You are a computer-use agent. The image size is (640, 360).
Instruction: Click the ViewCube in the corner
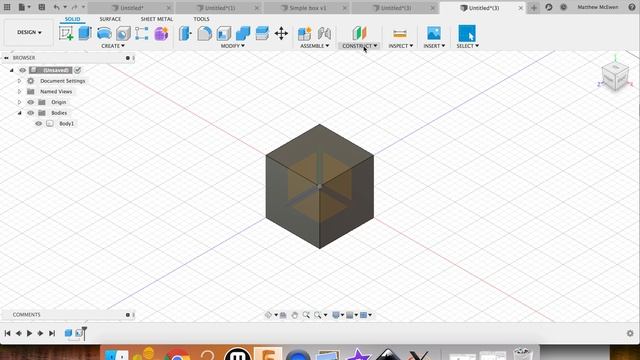[x=615, y=76]
